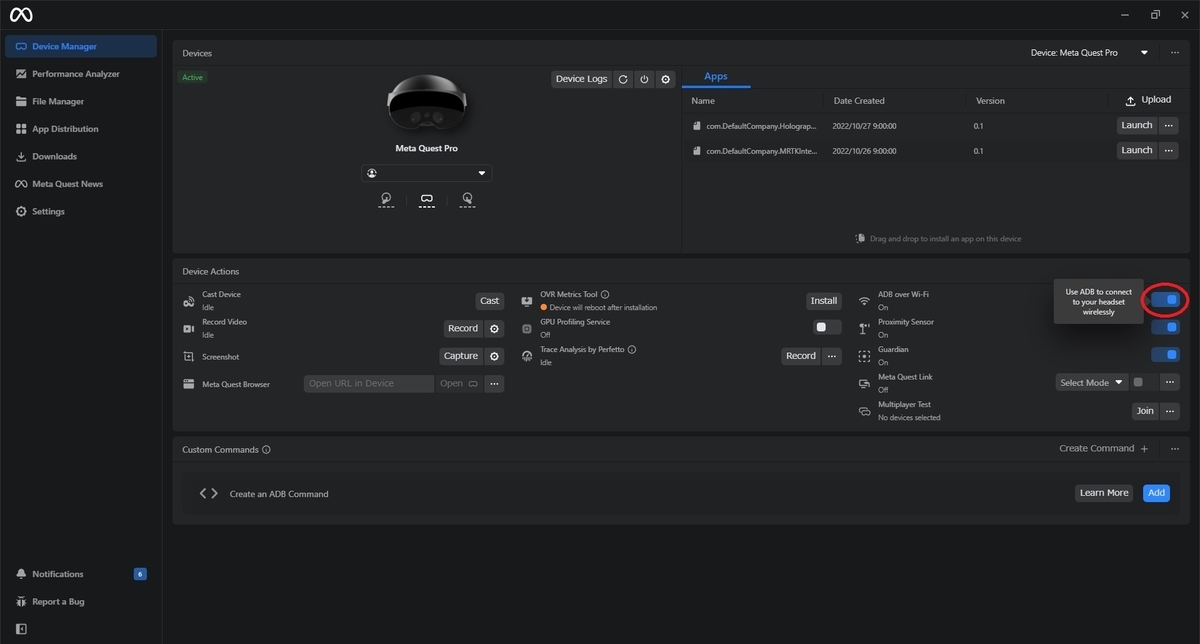Open Record Video settings gear

click(x=494, y=328)
